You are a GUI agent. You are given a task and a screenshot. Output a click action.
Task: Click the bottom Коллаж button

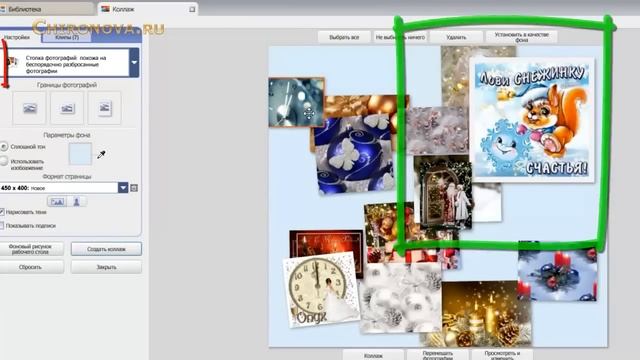[373, 355]
